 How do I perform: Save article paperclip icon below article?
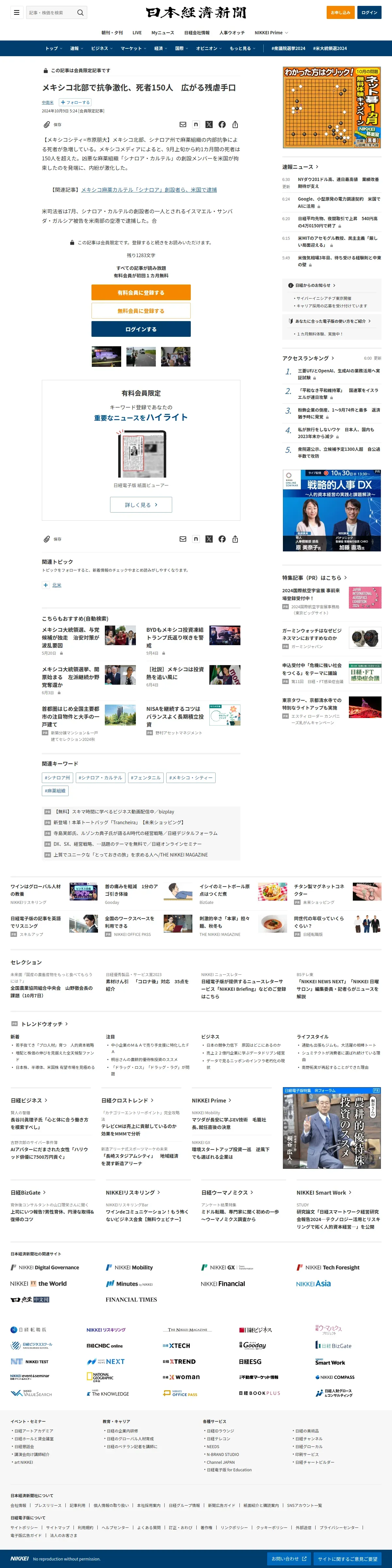(46, 539)
